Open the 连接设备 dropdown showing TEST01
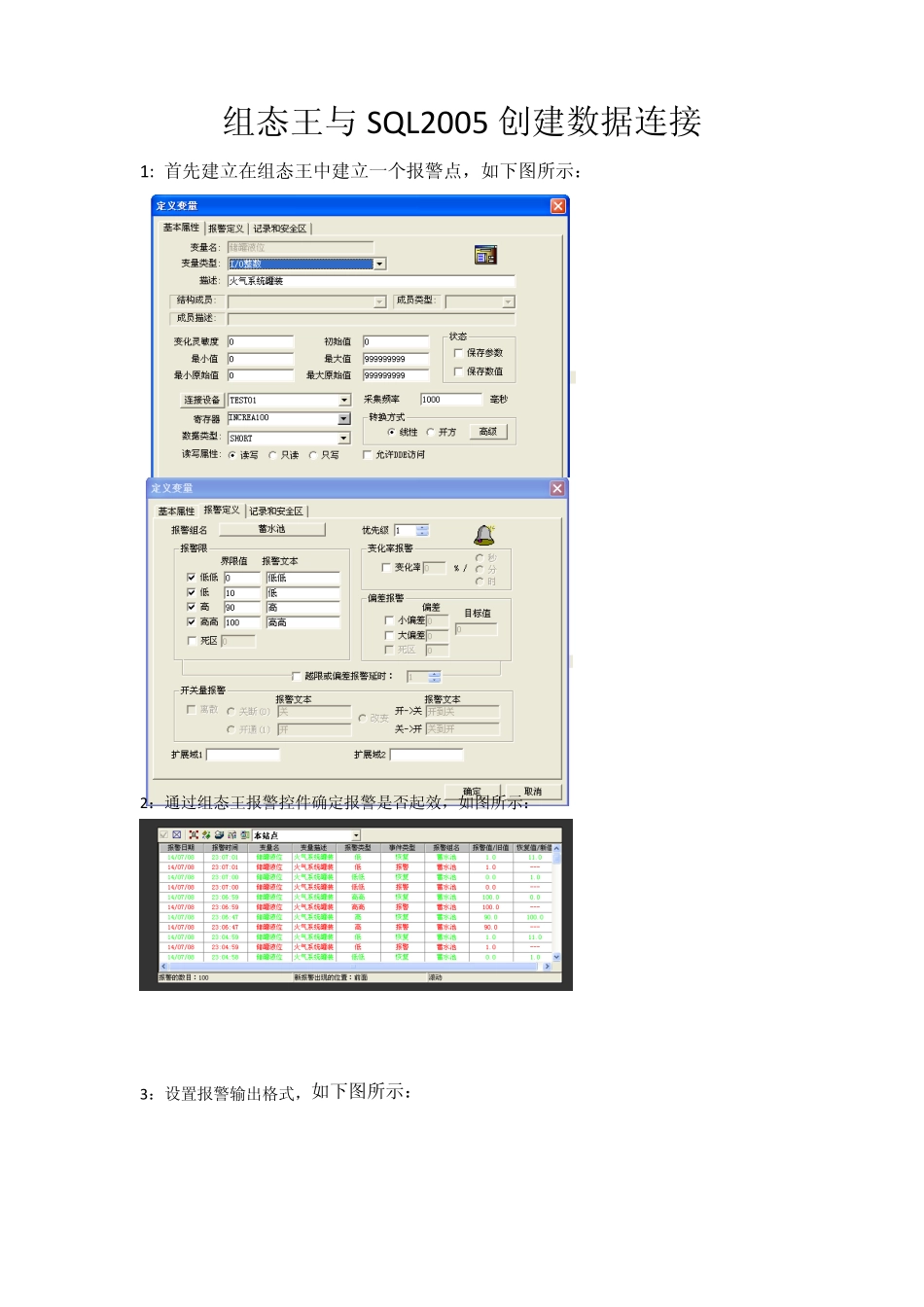This screenshot has height=1307, width=924. pos(344,400)
